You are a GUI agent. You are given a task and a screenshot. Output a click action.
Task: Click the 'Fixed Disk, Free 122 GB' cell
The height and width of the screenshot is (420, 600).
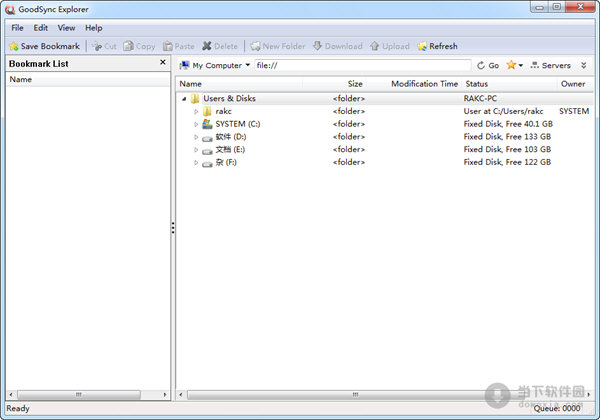pyautogui.click(x=507, y=162)
